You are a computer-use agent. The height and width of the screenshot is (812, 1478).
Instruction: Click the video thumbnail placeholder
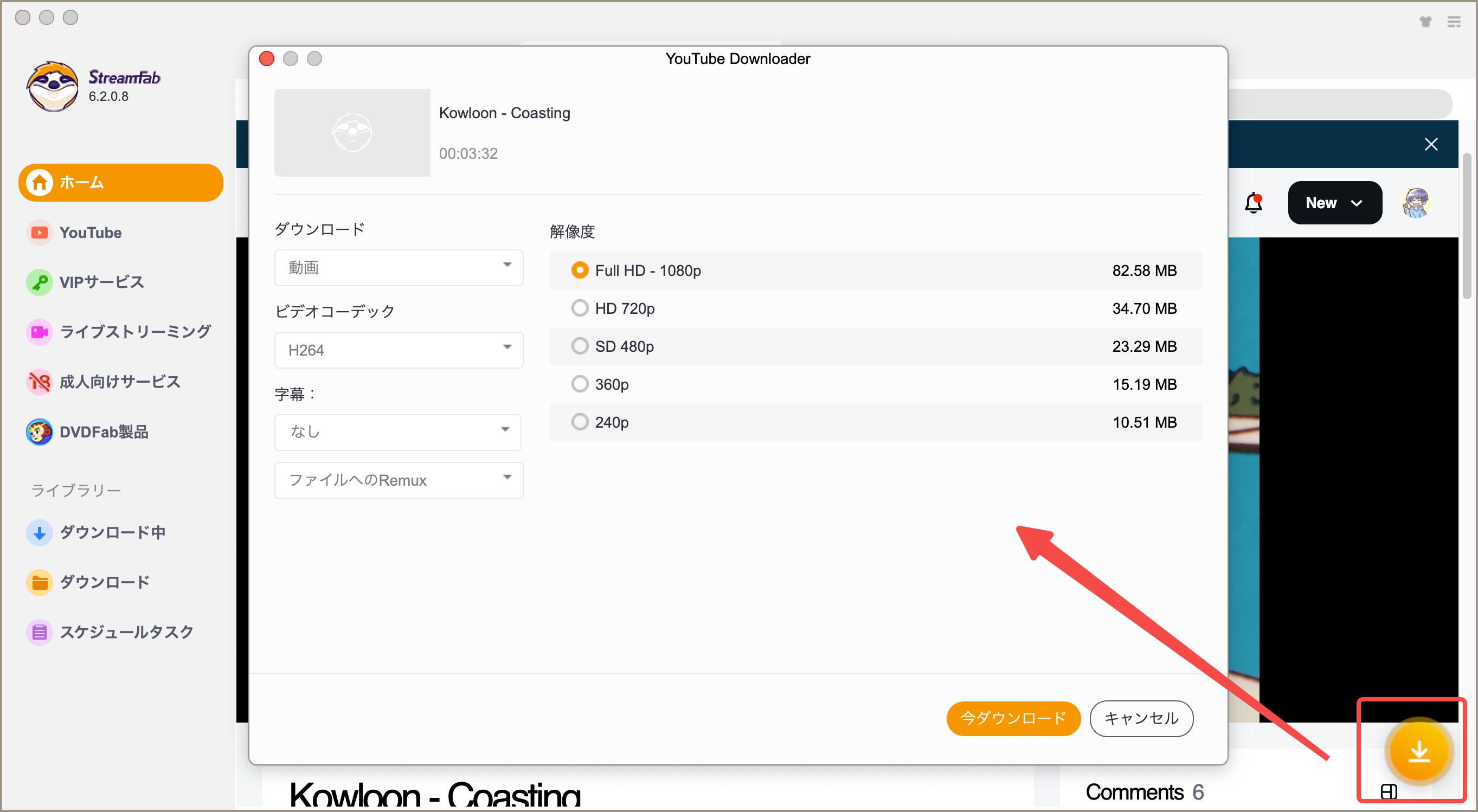[352, 132]
